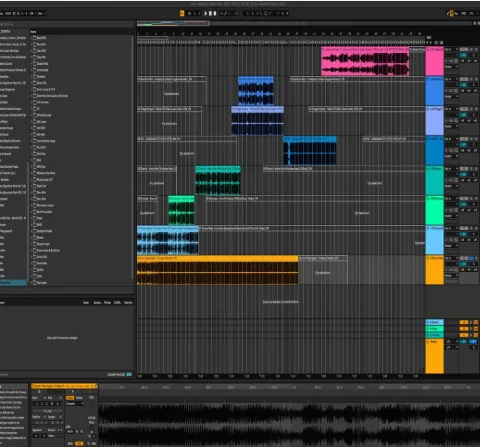Open the Master output dropdown on the lavender track
The height and width of the screenshot is (447, 480).
click(x=452, y=126)
